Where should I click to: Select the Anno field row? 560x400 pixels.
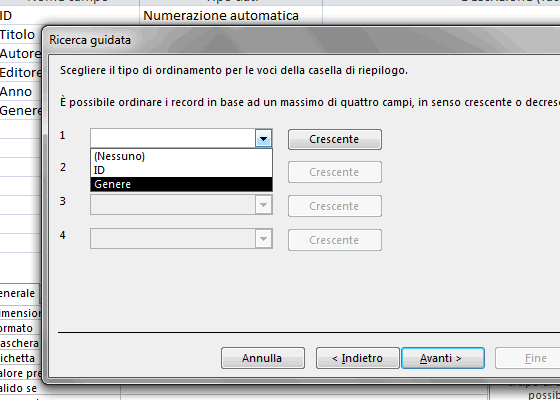coord(20,92)
